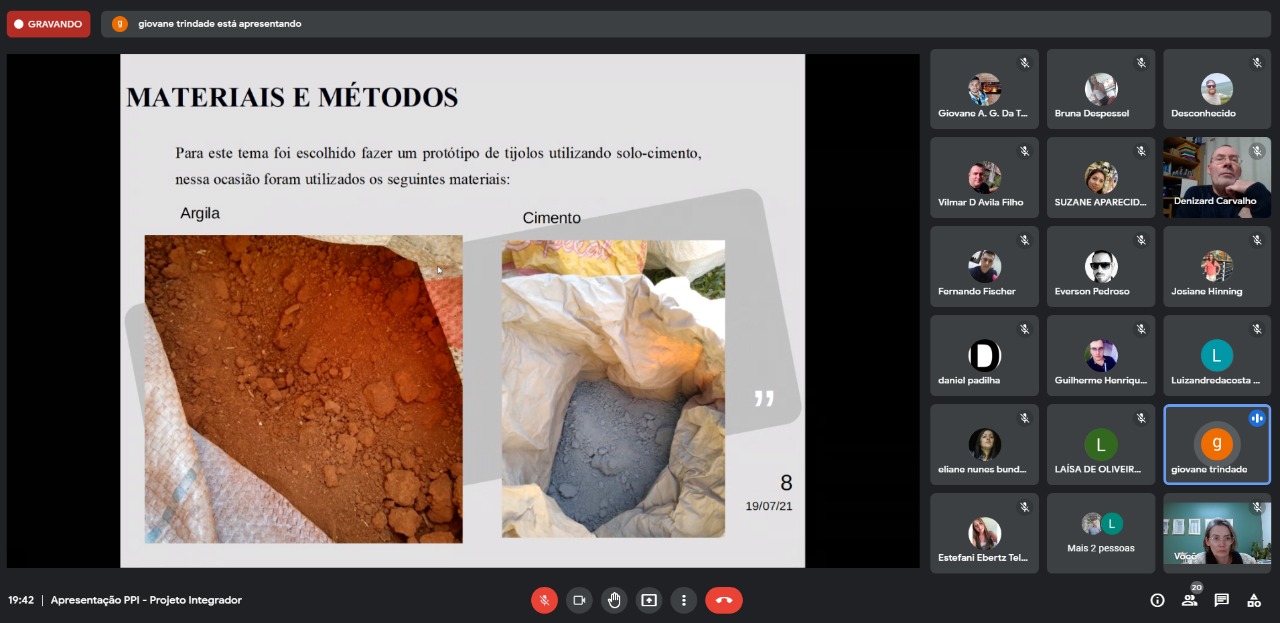Raise hand in the meeting
Viewport: 1280px width, 623px height.
[614, 600]
